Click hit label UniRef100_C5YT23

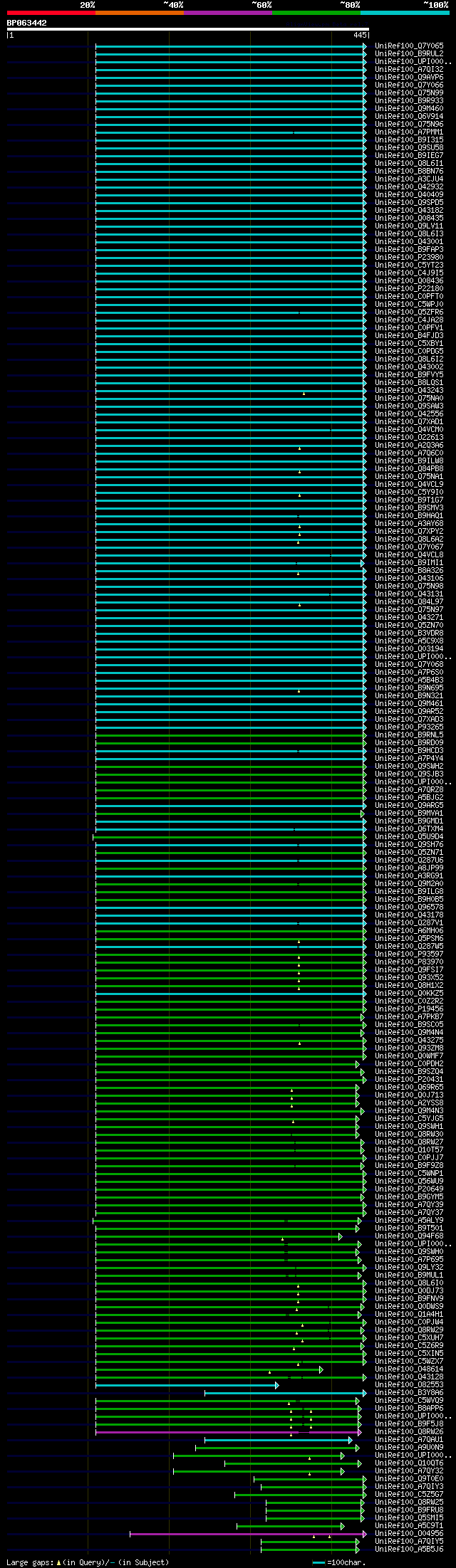(409, 265)
